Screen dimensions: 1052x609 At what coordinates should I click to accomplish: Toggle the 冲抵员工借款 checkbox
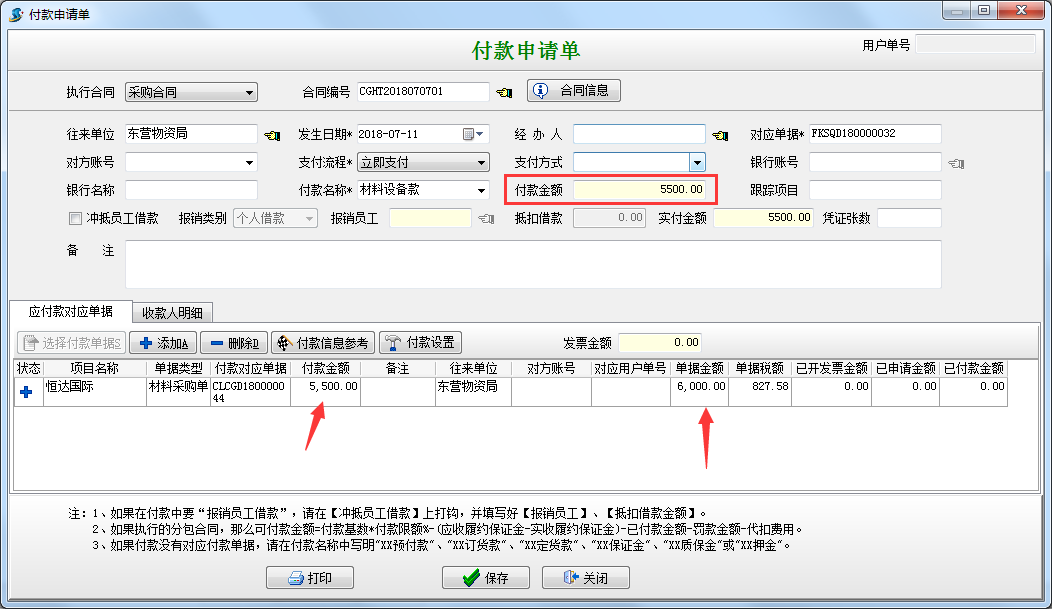point(76,219)
